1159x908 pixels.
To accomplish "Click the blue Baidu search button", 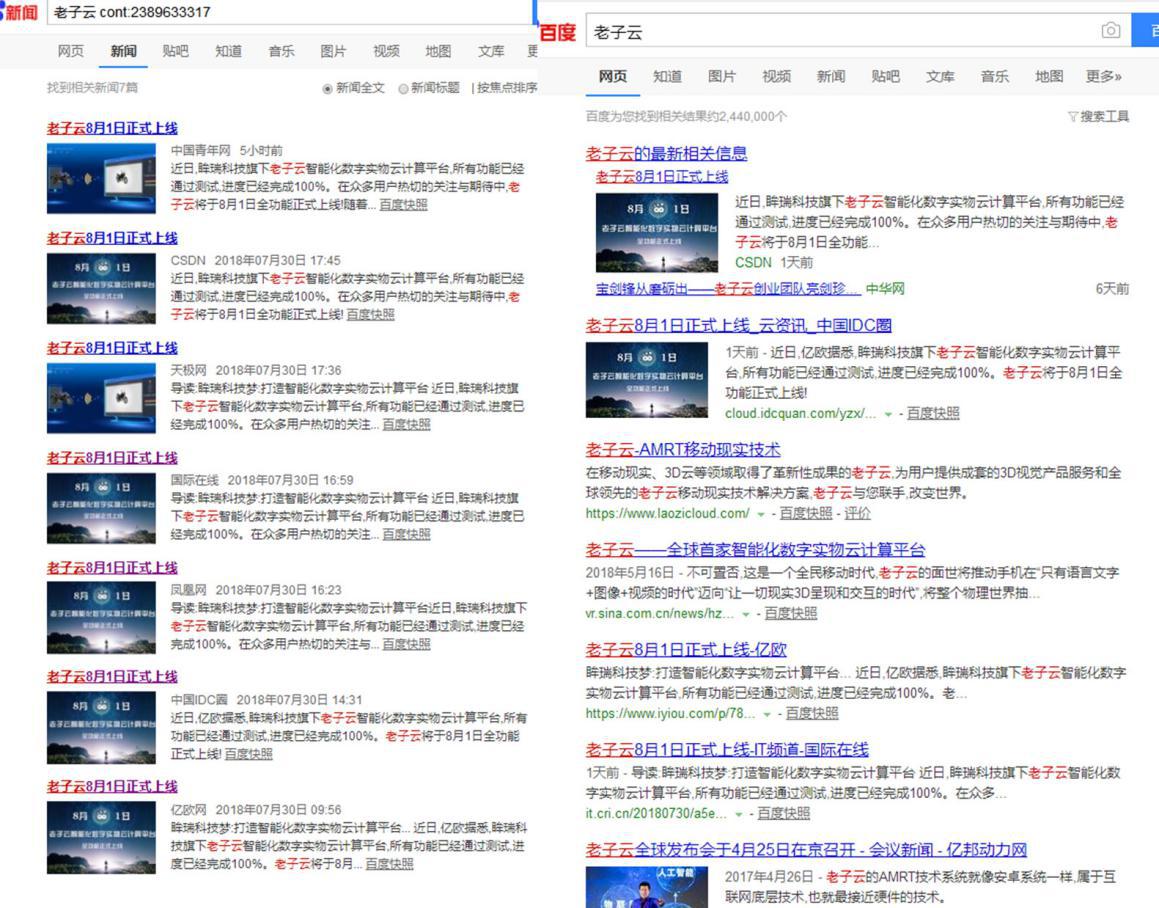I will pos(1150,32).
